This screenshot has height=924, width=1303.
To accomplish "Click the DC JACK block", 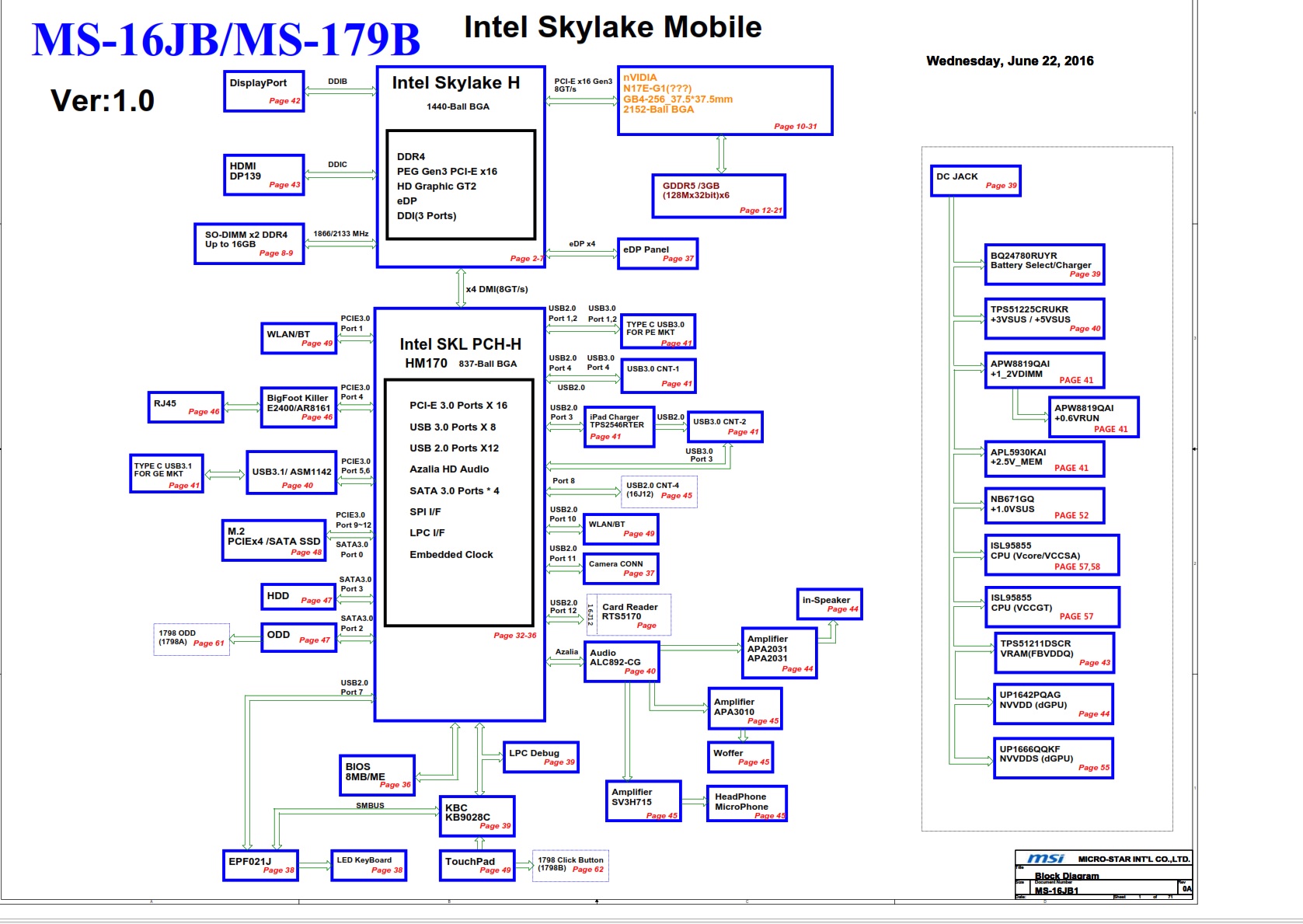I will (975, 181).
